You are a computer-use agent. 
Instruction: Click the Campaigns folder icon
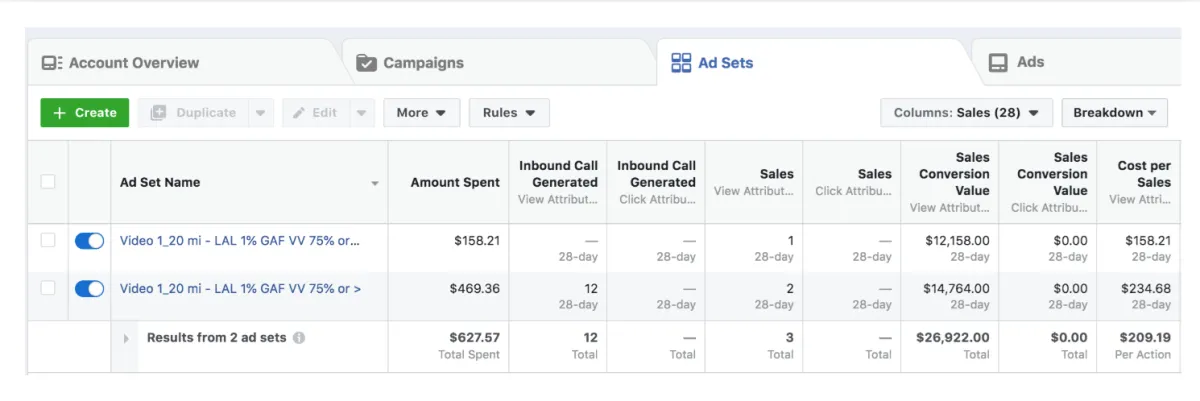pyautogui.click(x=367, y=63)
